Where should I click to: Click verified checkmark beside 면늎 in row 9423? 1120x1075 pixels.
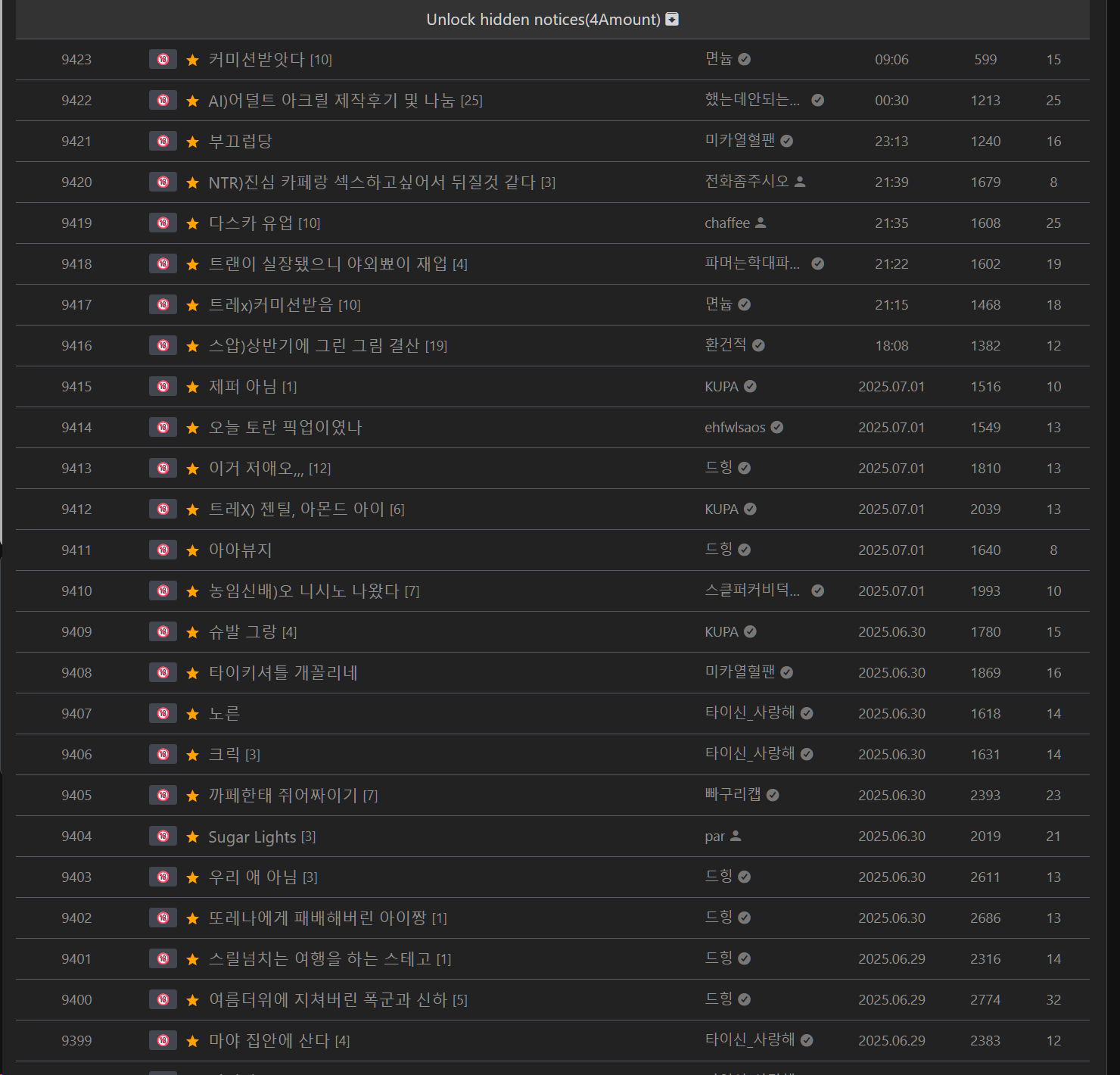tap(745, 59)
